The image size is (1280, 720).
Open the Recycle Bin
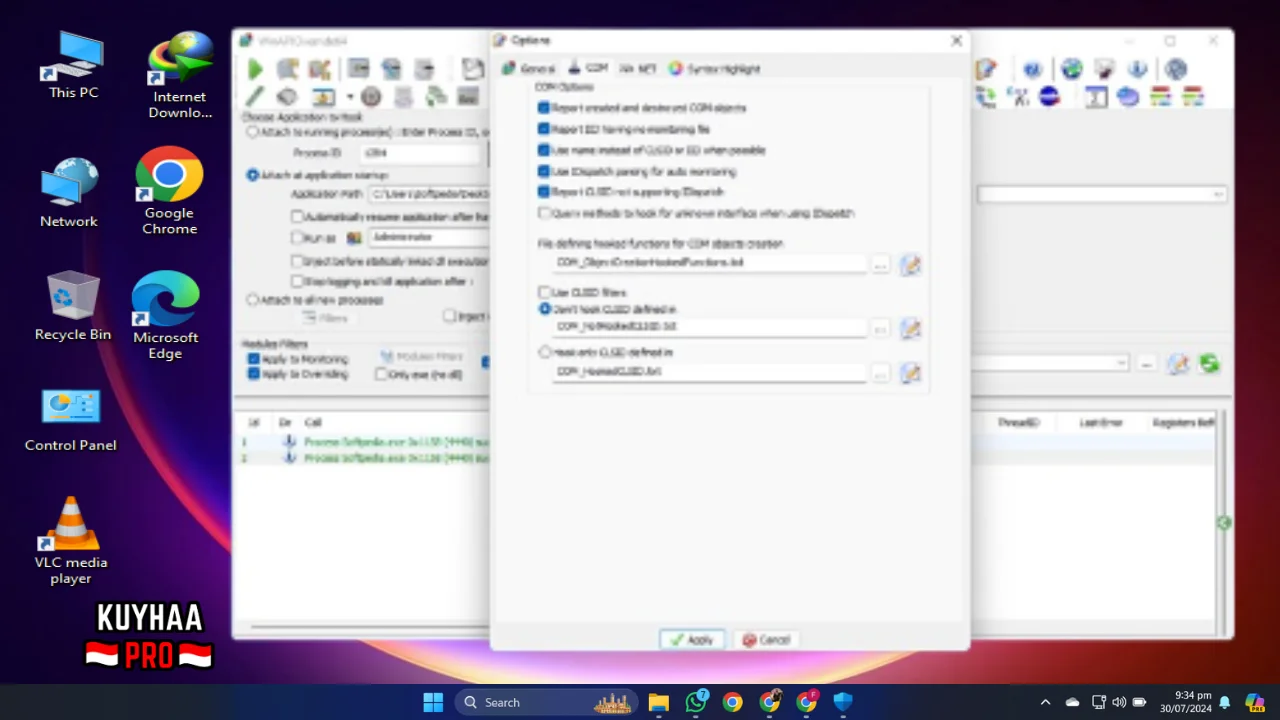pos(72,306)
